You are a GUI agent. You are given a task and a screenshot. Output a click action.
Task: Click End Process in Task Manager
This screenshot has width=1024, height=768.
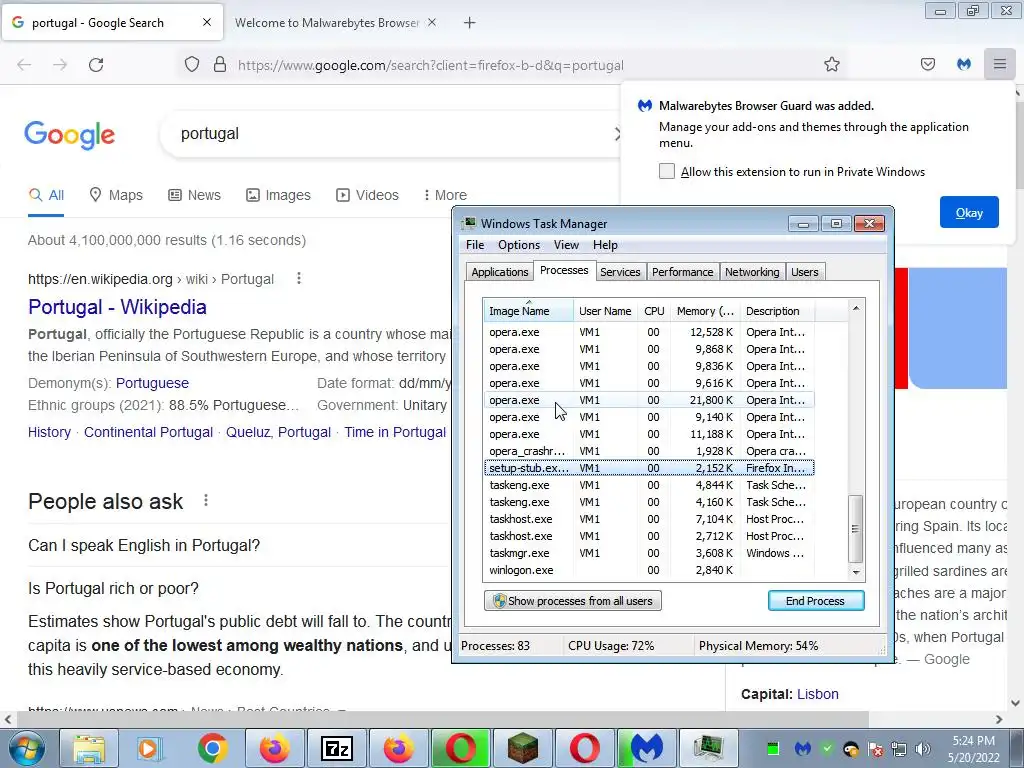point(816,601)
